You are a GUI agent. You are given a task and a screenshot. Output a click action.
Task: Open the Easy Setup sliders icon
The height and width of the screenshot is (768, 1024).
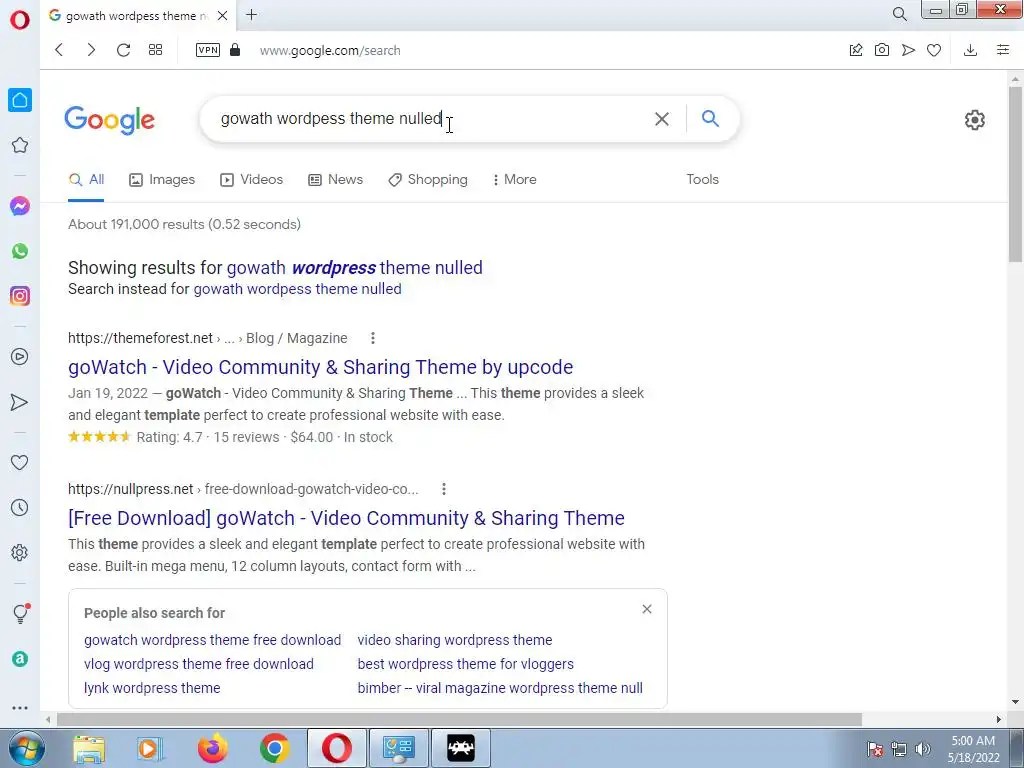coord(1003,50)
